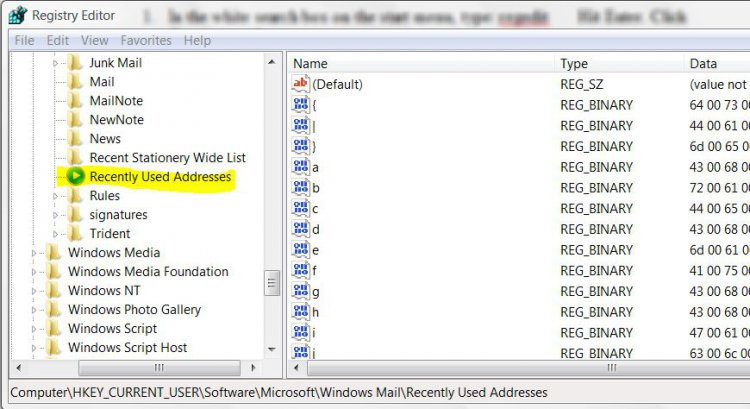Image resolution: width=750 pixels, height=409 pixels.
Task: Expand the signatures tree node
Action: pos(55,215)
